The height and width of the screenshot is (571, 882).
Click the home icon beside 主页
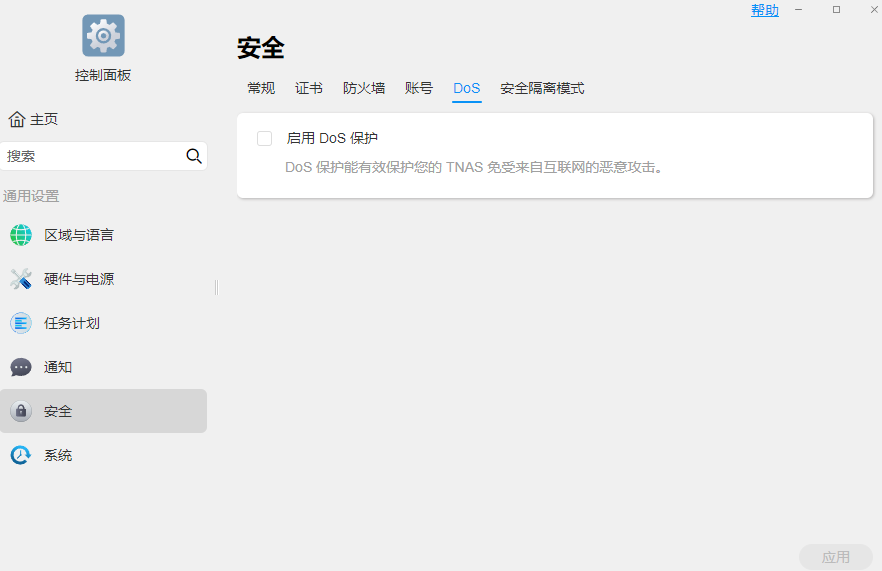pyautogui.click(x=17, y=119)
